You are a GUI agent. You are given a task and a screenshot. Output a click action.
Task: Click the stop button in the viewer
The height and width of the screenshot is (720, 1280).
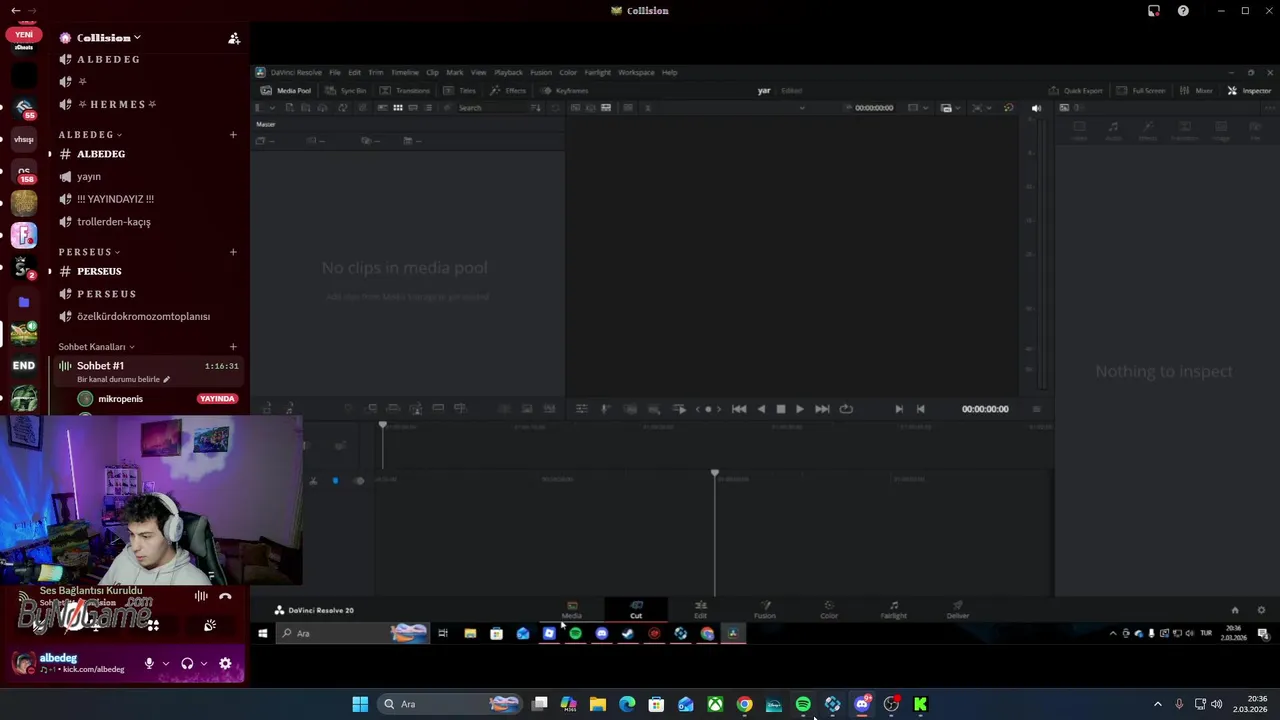[x=781, y=409]
